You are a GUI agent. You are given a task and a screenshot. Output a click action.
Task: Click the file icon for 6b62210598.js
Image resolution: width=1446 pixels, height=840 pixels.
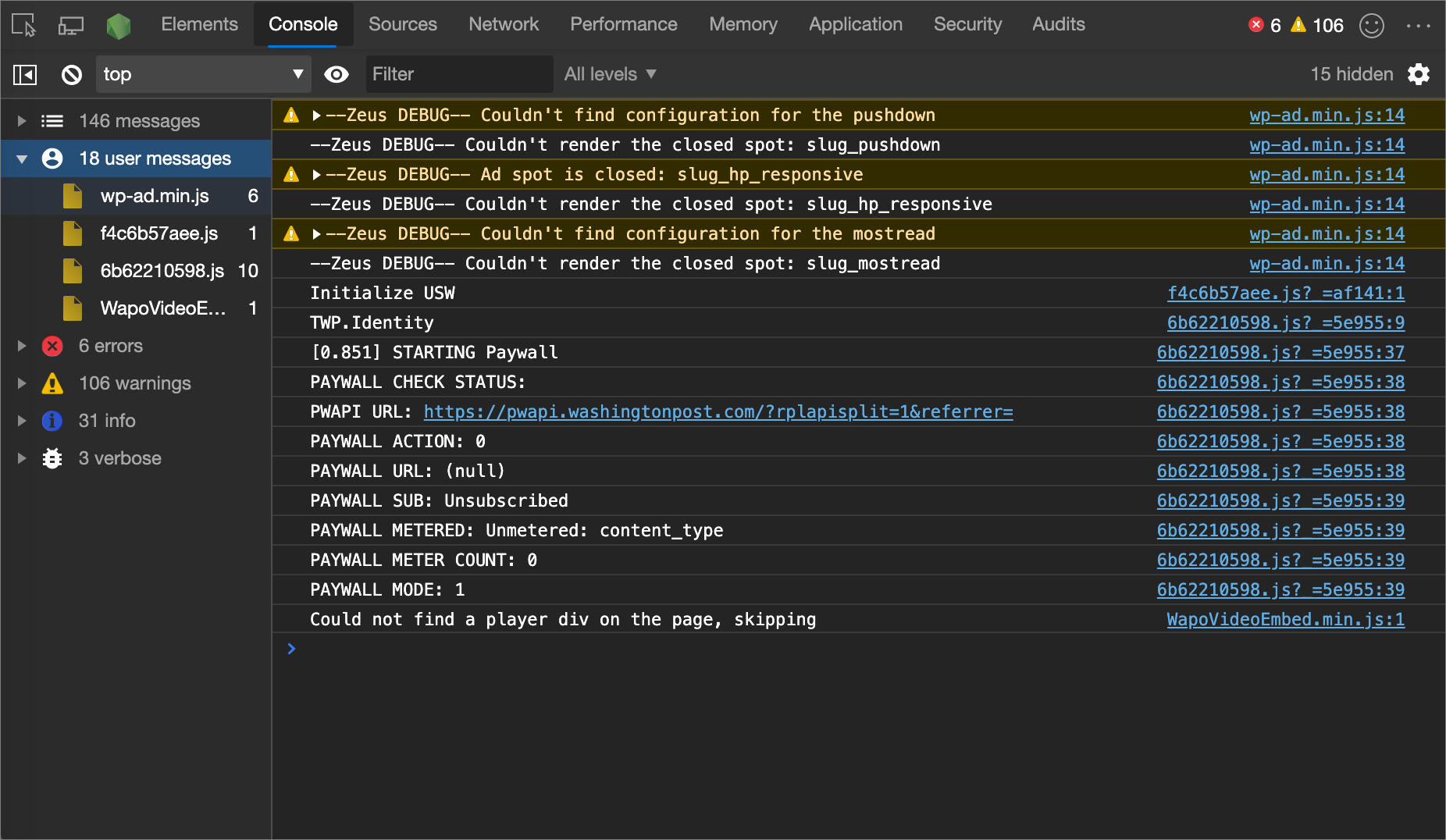click(x=73, y=271)
